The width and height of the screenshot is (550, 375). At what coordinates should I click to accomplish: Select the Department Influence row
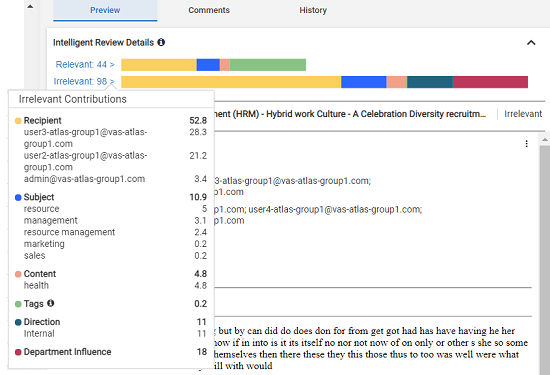[111, 352]
